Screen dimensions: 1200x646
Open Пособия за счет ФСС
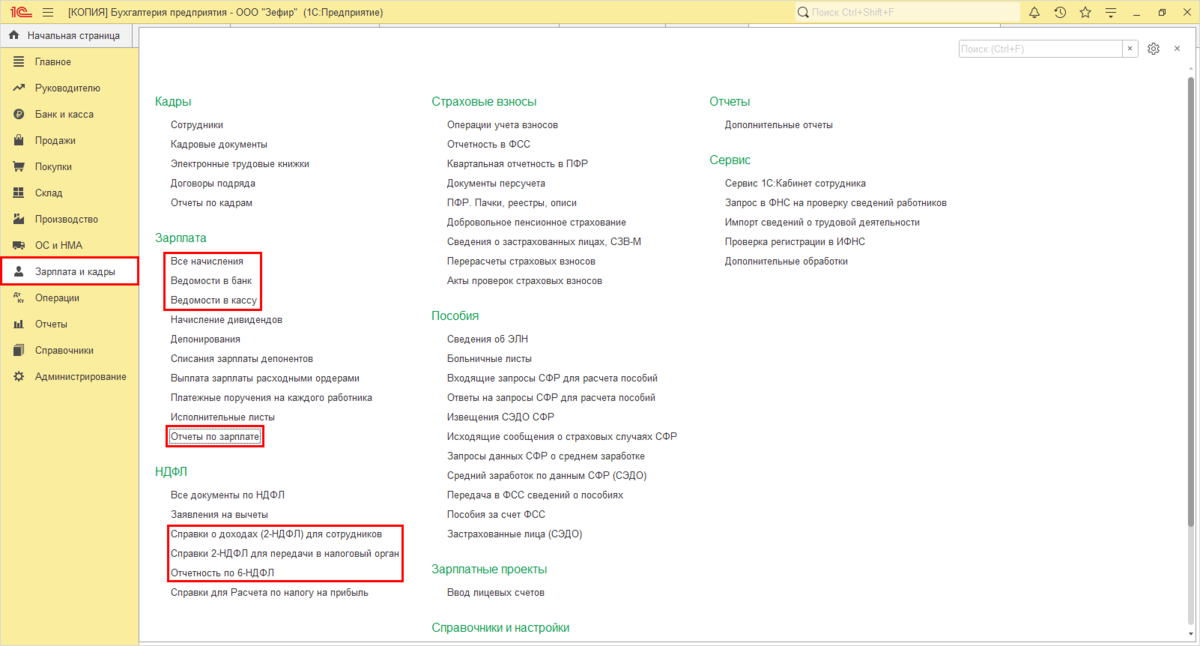coord(496,515)
